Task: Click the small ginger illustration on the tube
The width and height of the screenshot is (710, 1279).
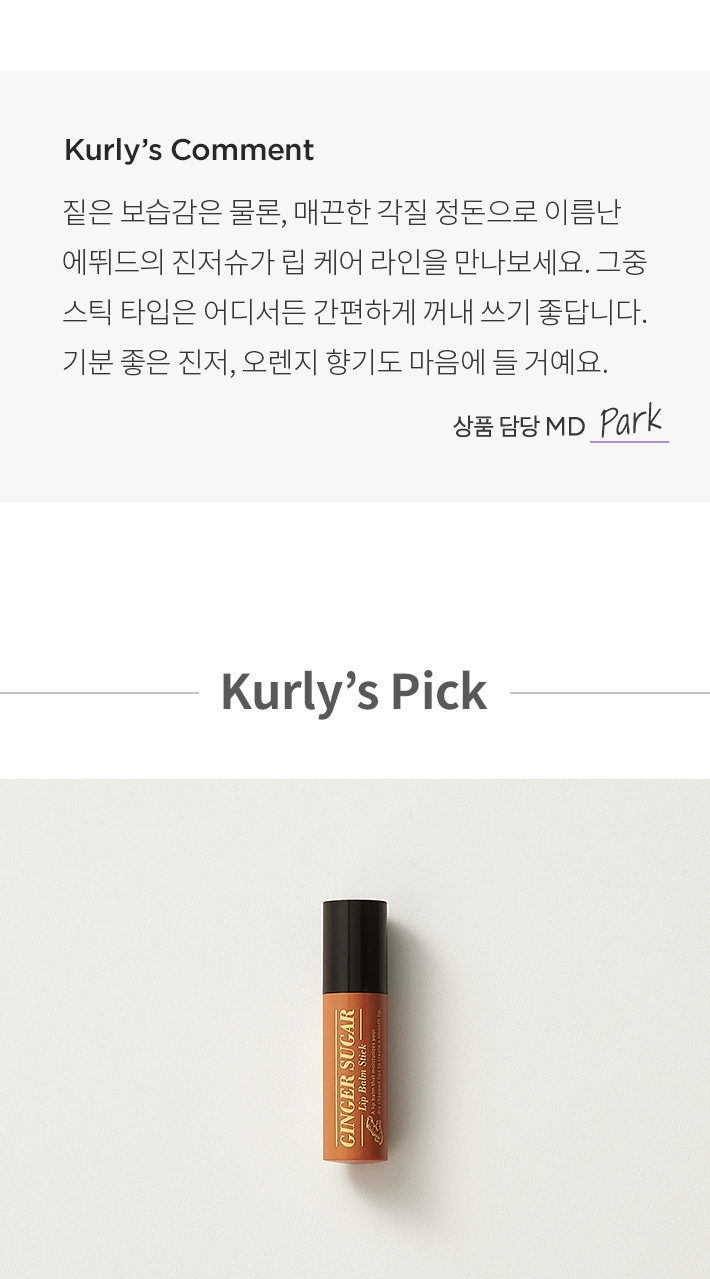Action: (x=374, y=1131)
